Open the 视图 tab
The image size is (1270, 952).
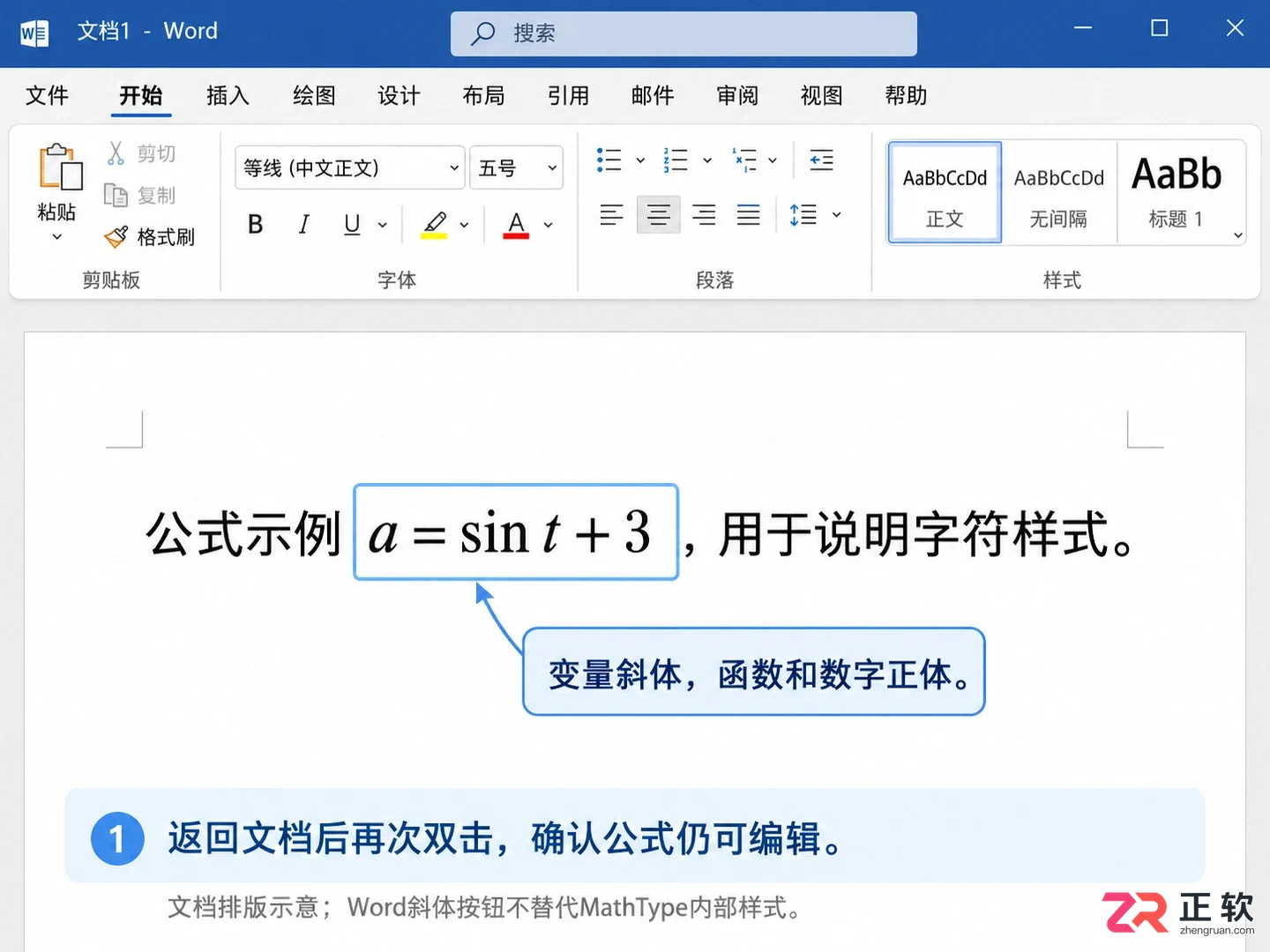[821, 95]
